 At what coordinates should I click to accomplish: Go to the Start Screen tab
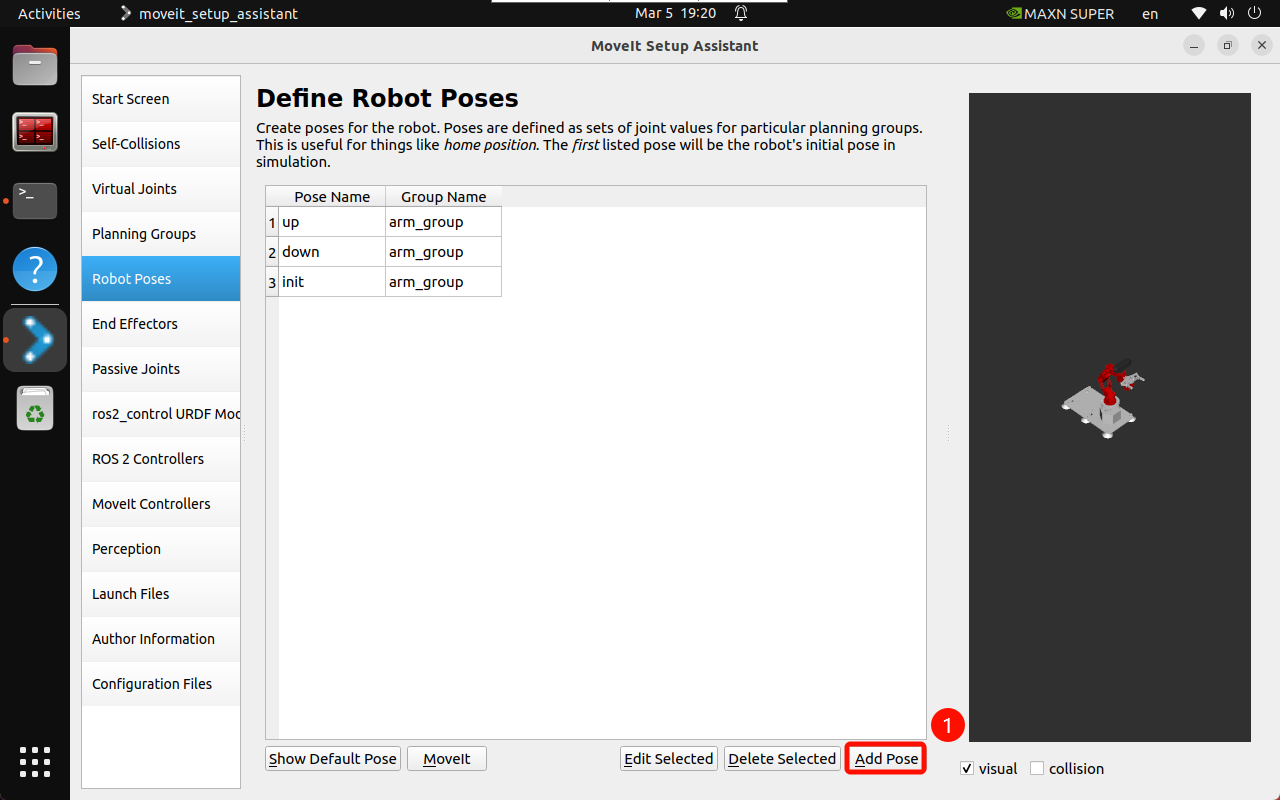coord(161,99)
